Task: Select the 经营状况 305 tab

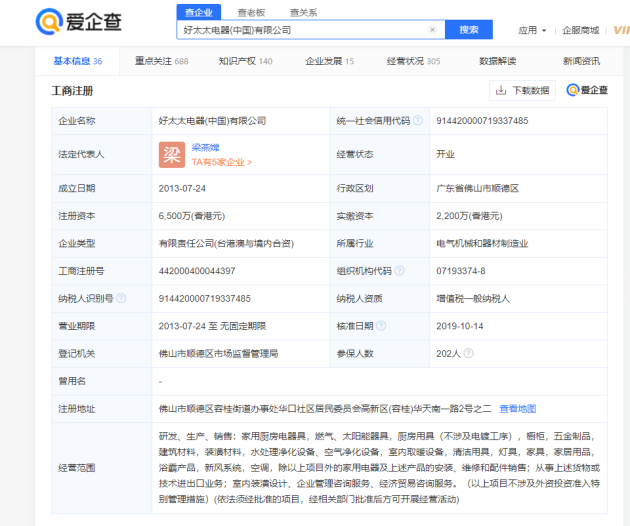Action: (413, 61)
